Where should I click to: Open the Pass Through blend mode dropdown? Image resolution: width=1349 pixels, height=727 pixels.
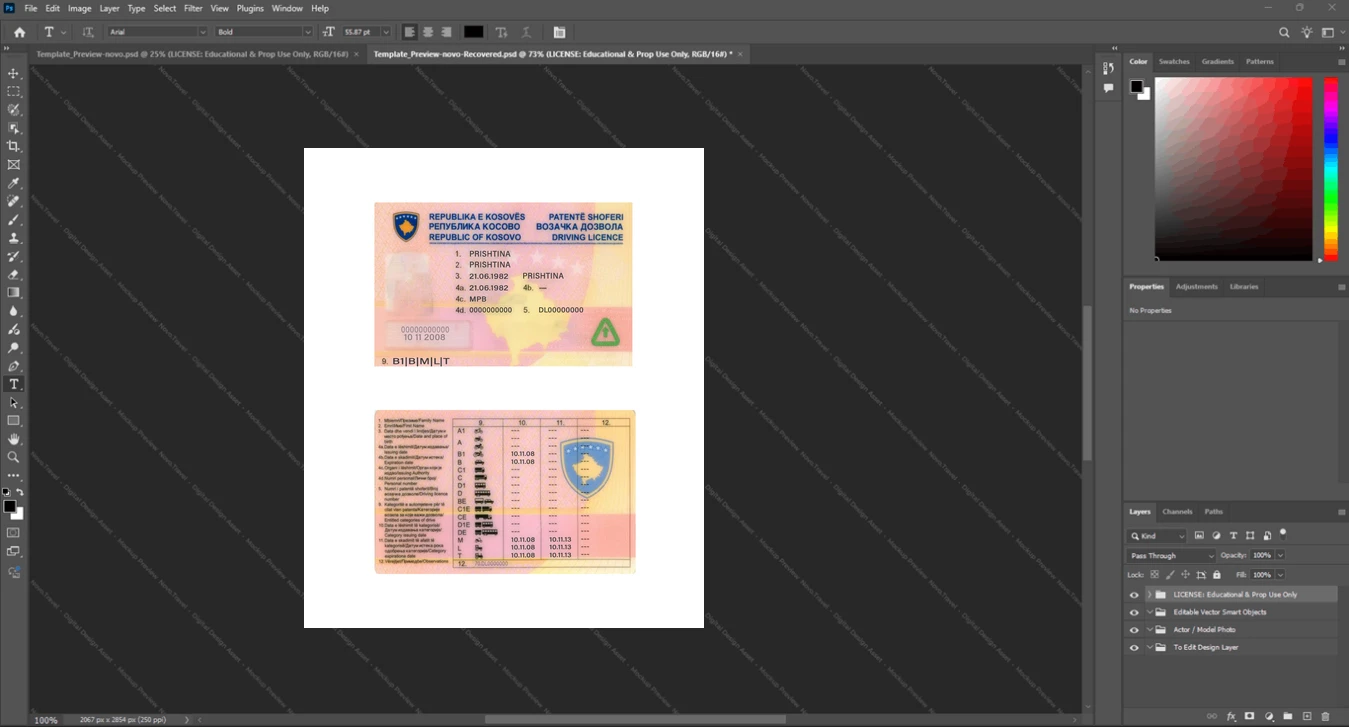[x=1171, y=555]
